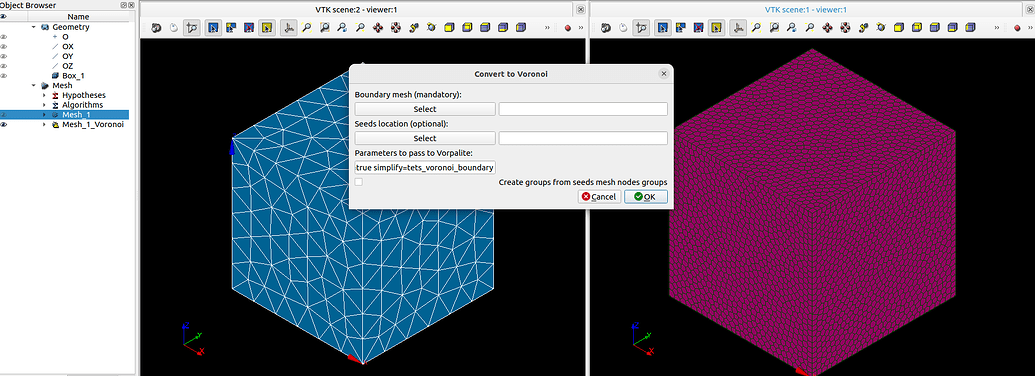This screenshot has width=1035, height=376.
Task: Click Dump view icon in VTK scene:2 toolbar
Action: (156, 28)
